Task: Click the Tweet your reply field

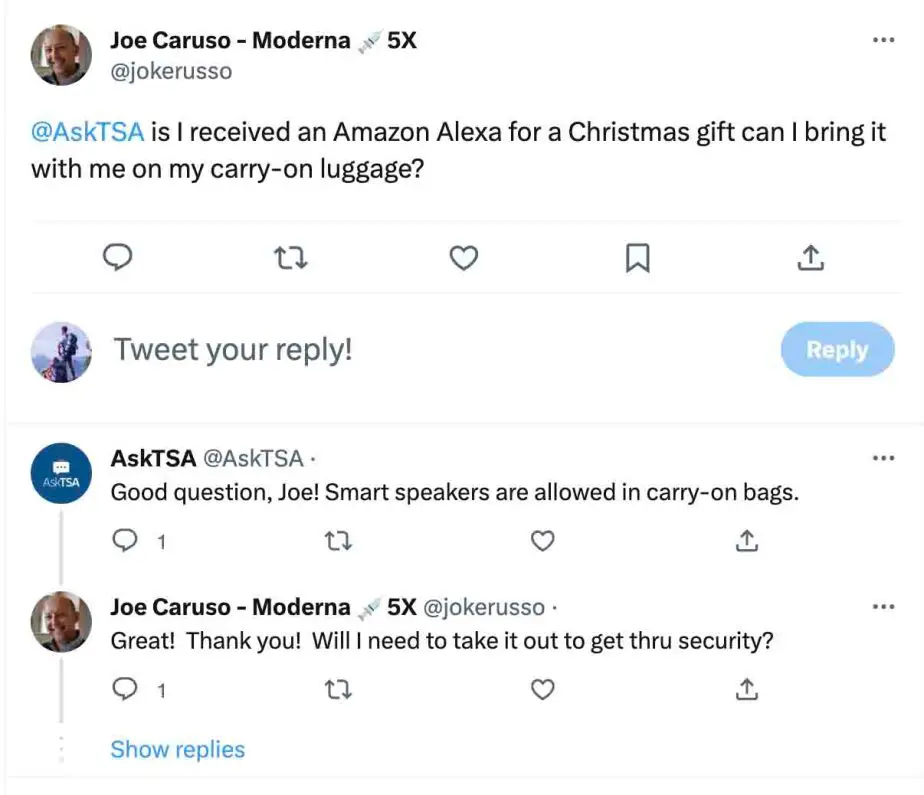Action: [x=232, y=350]
